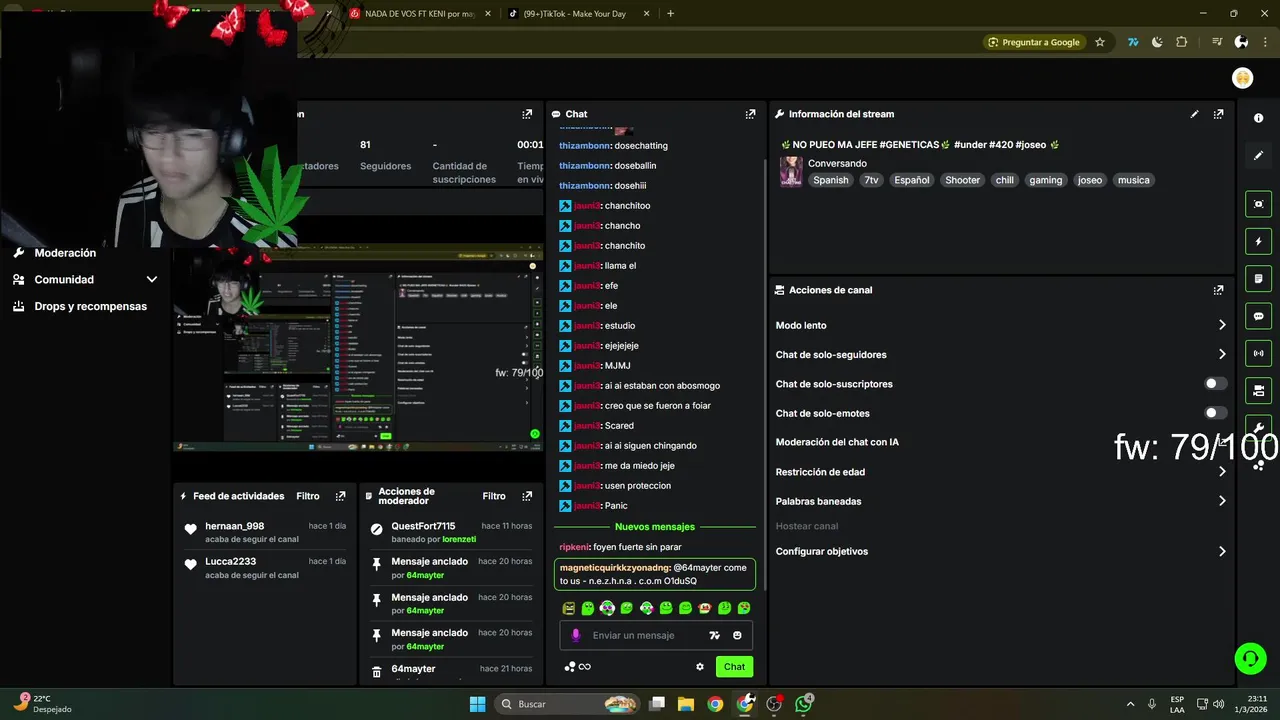Click the channel points bubbles icon
Viewport: 1280px width, 720px height.
pos(570,667)
